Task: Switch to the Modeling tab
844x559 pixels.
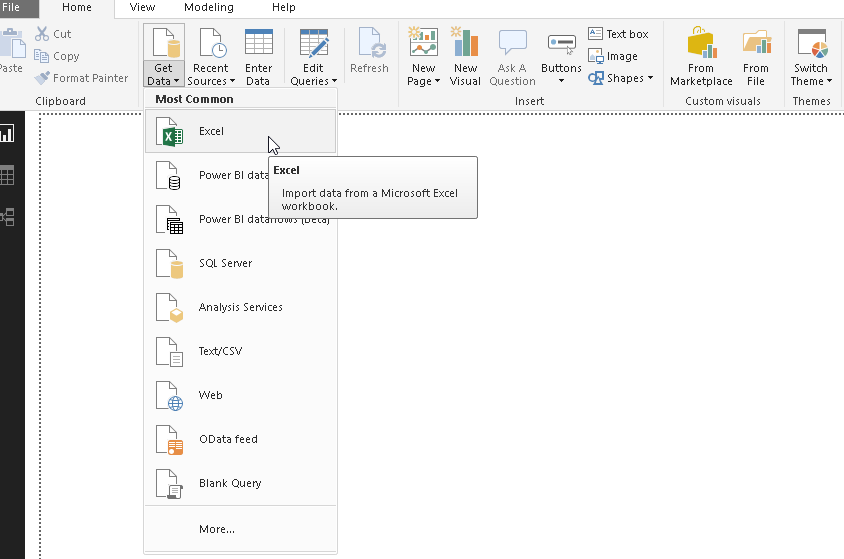Action: point(208,8)
